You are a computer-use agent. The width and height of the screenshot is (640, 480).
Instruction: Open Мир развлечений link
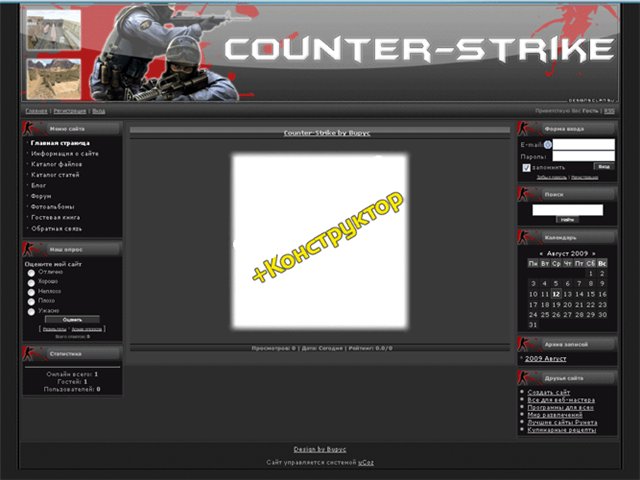tap(555, 415)
